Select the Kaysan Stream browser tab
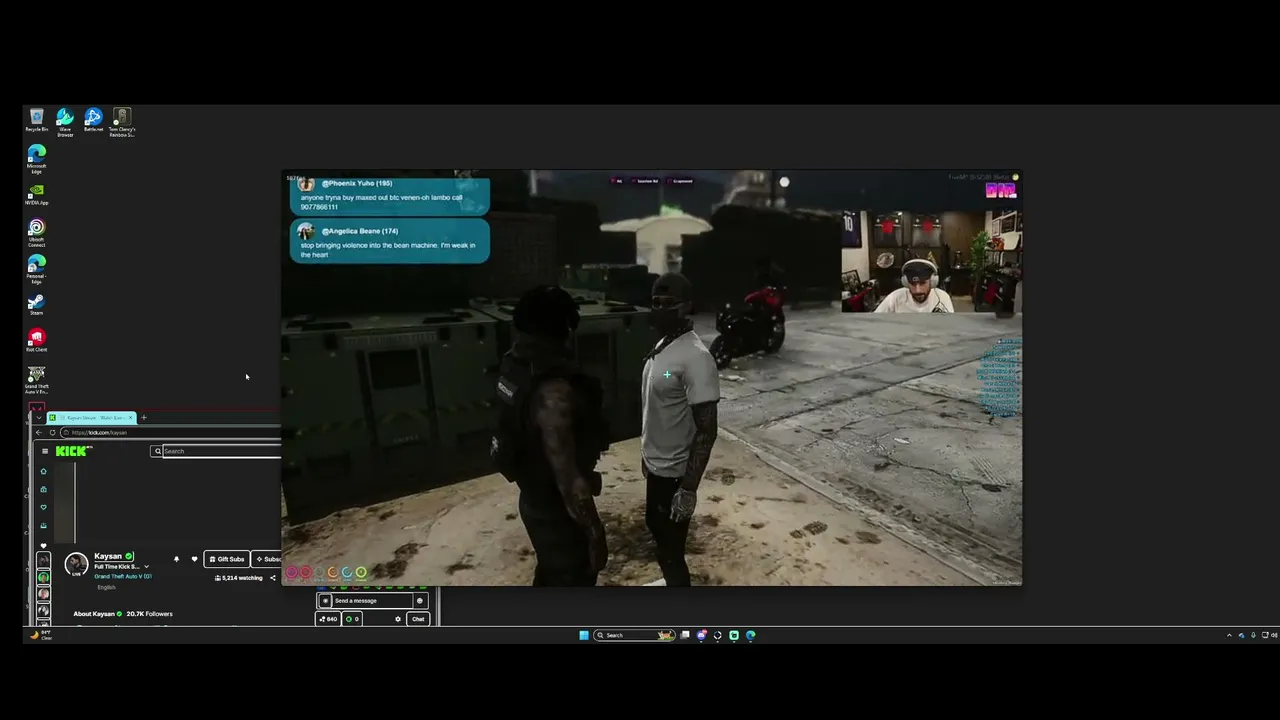1280x720 pixels. 91,418
